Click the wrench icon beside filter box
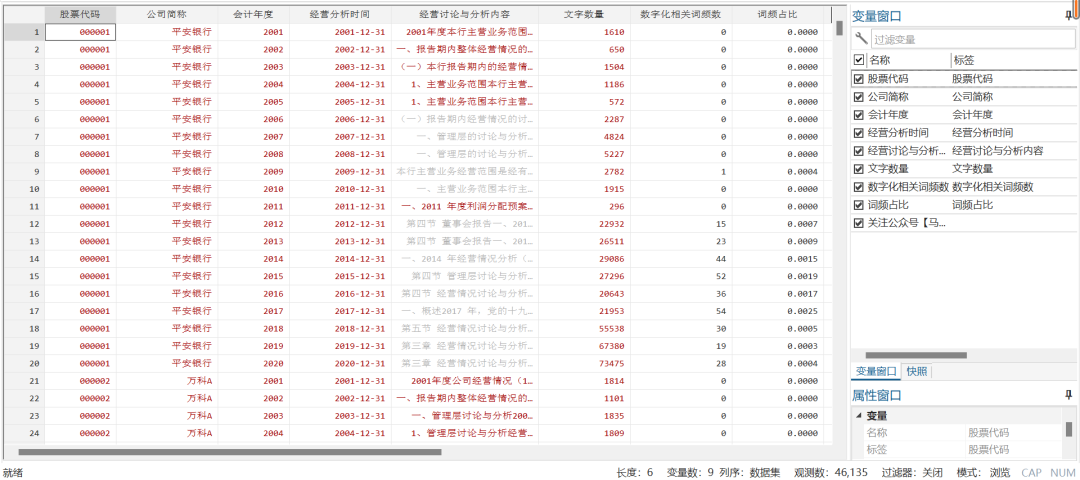The image size is (1080, 480). point(860,39)
